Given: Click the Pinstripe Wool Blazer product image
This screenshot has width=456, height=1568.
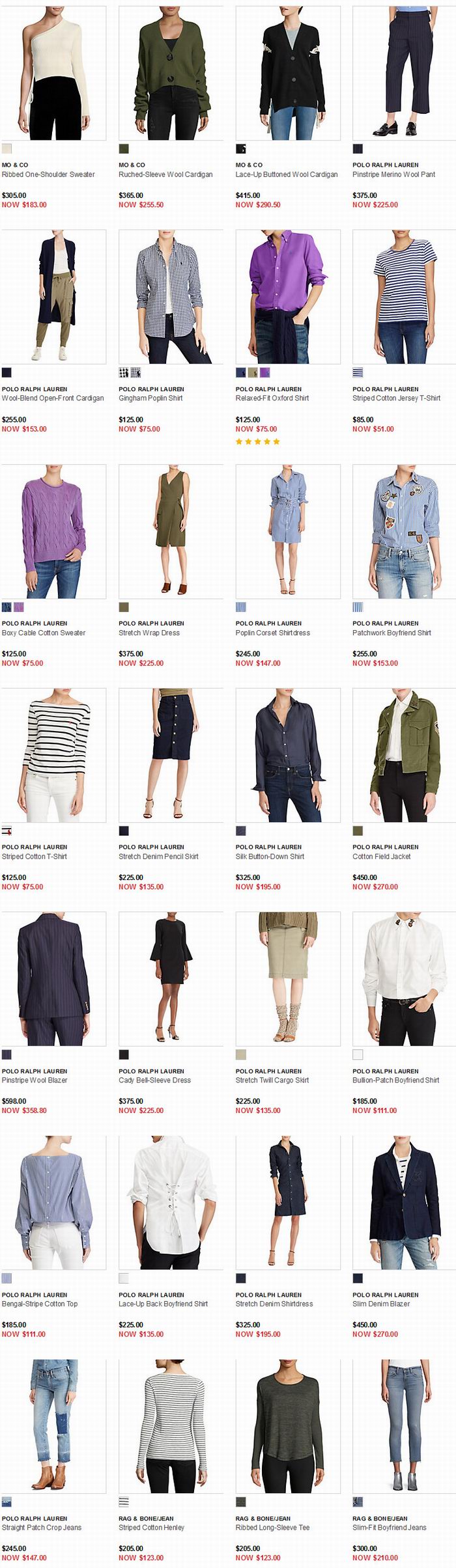Looking at the screenshot, I should click(53, 979).
